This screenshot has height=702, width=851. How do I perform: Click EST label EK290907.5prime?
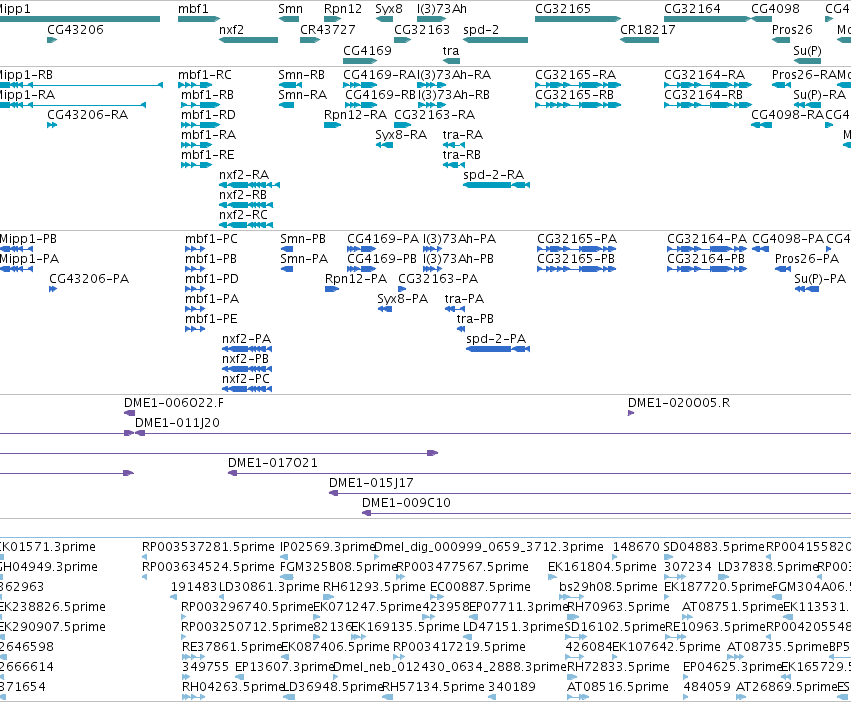[x=53, y=627]
